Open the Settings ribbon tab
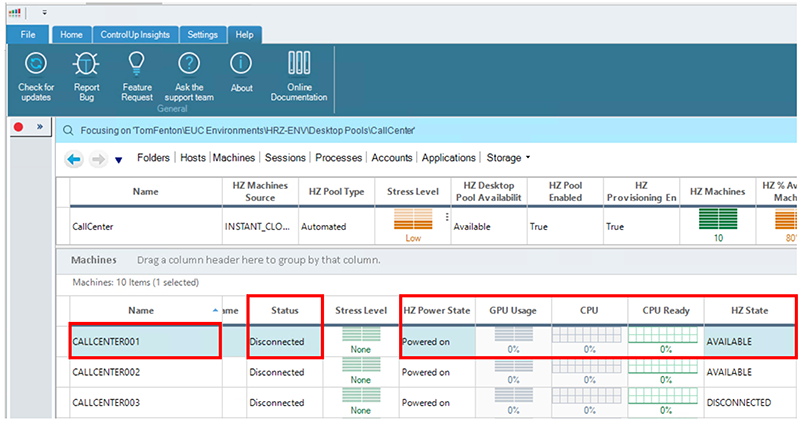Screen dimensions: 800x423 [203, 35]
